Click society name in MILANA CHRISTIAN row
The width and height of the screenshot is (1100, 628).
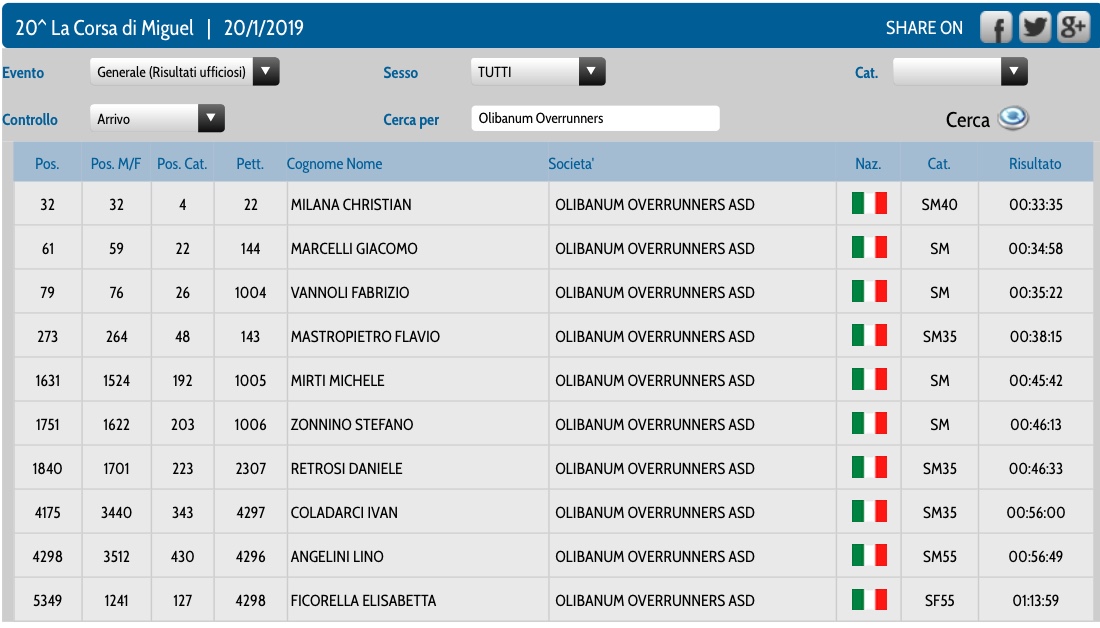[655, 205]
